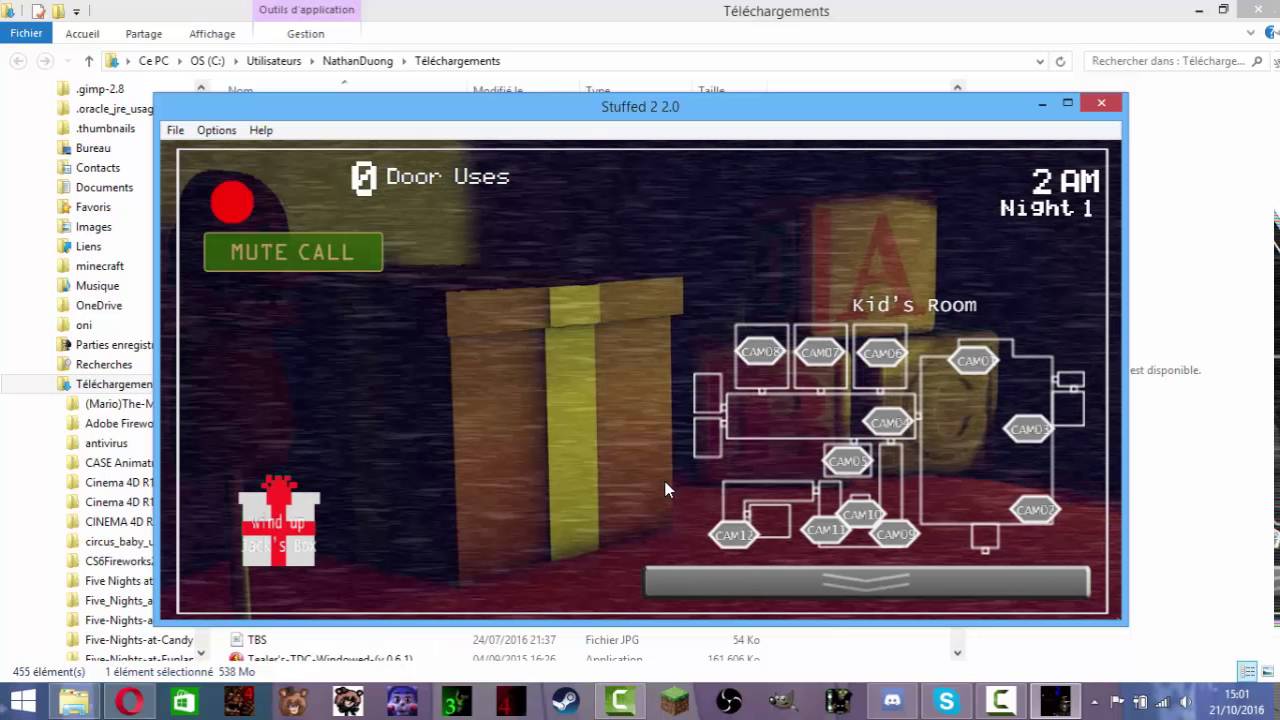Open the Help menu in Stuffed 2

[261, 130]
